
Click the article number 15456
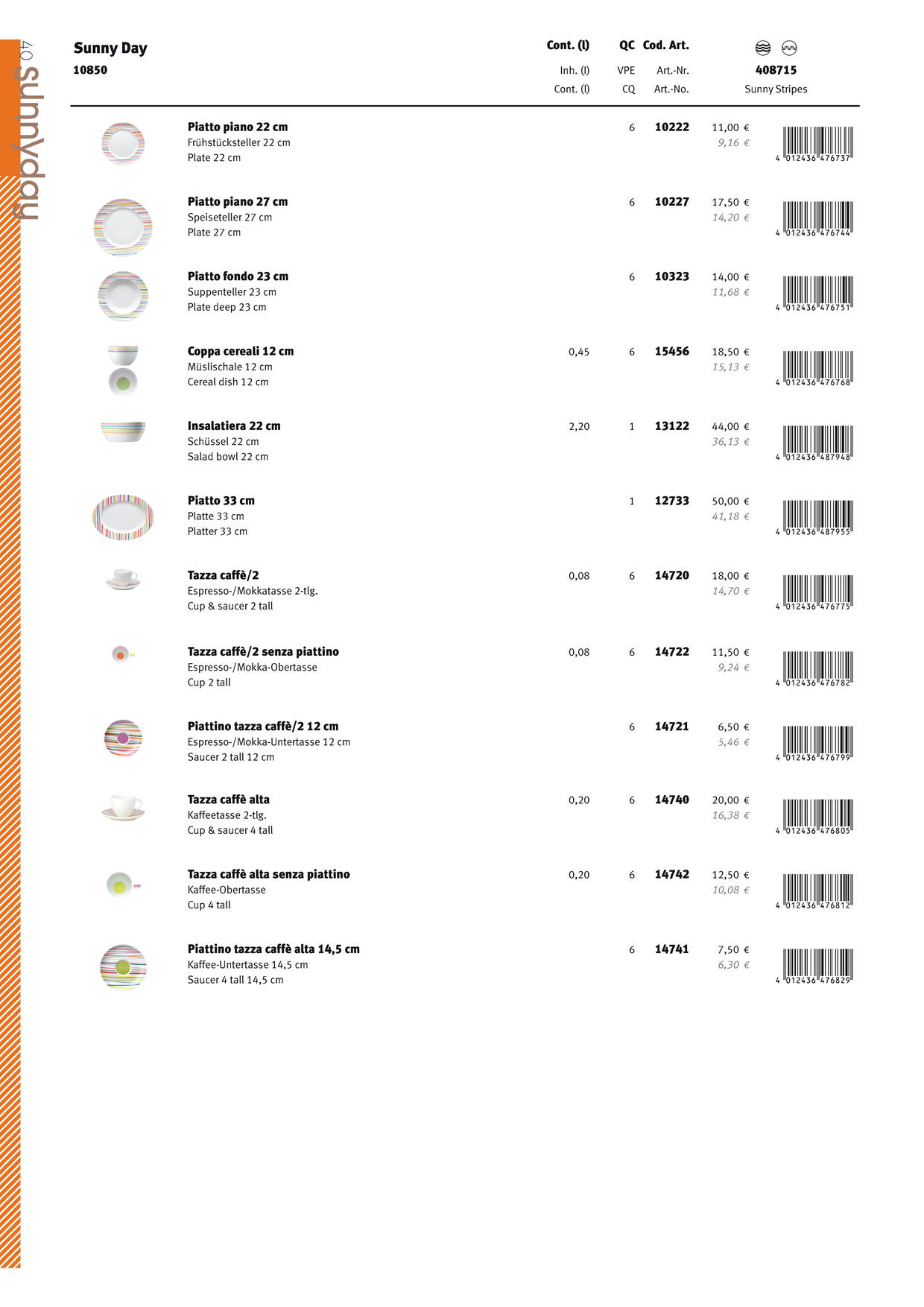coord(671,352)
